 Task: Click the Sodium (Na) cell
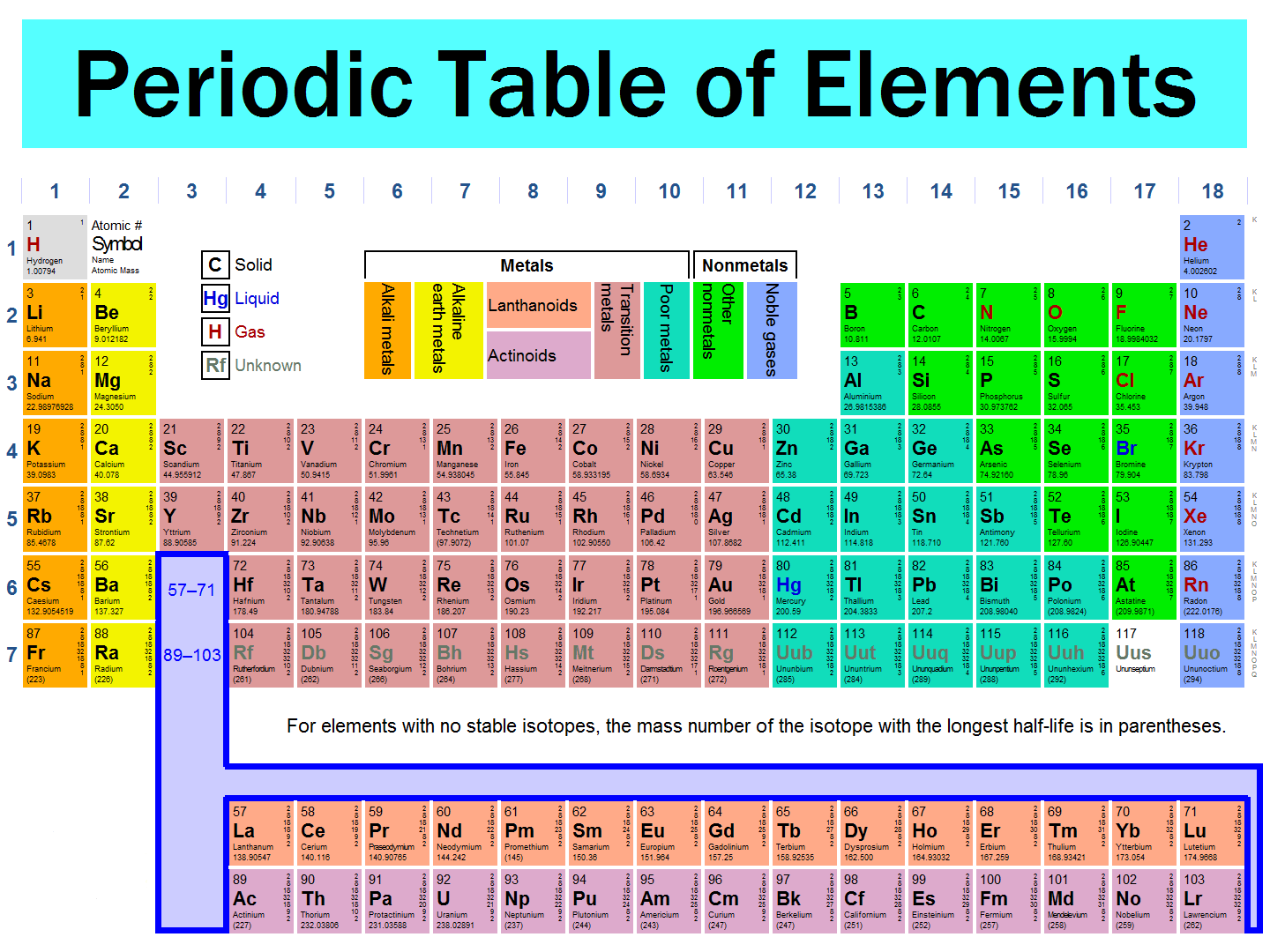click(x=55, y=383)
